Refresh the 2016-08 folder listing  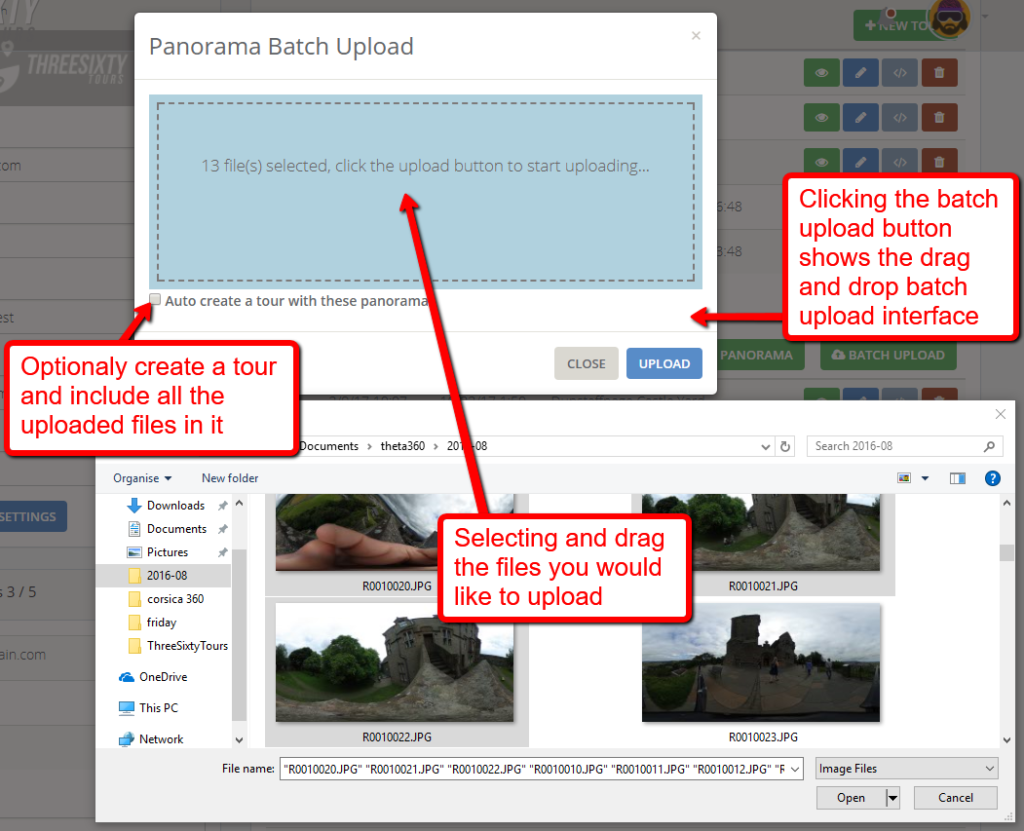pos(785,446)
